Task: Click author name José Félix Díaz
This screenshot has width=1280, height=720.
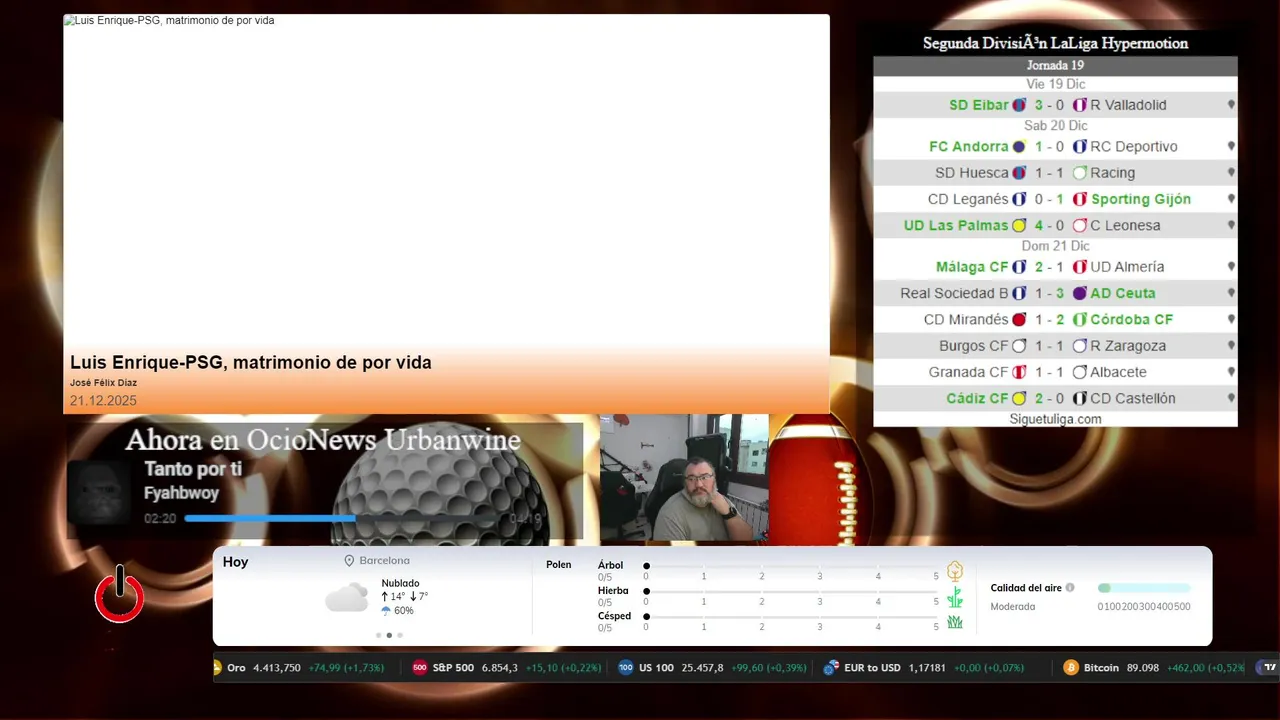Action: pyautogui.click(x=103, y=383)
